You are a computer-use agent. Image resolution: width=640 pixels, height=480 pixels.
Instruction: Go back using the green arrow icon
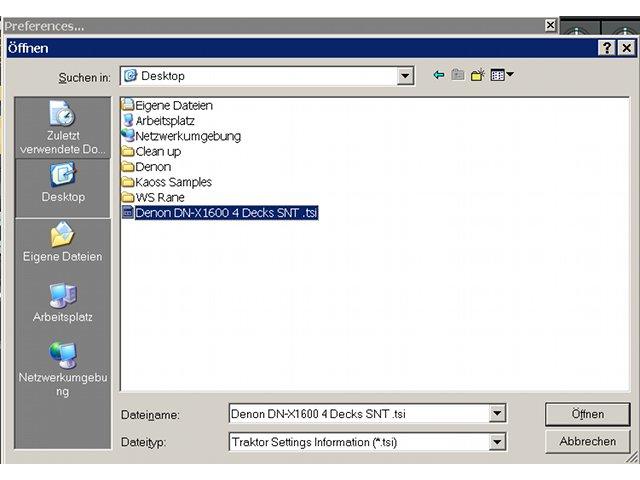pyautogui.click(x=439, y=75)
